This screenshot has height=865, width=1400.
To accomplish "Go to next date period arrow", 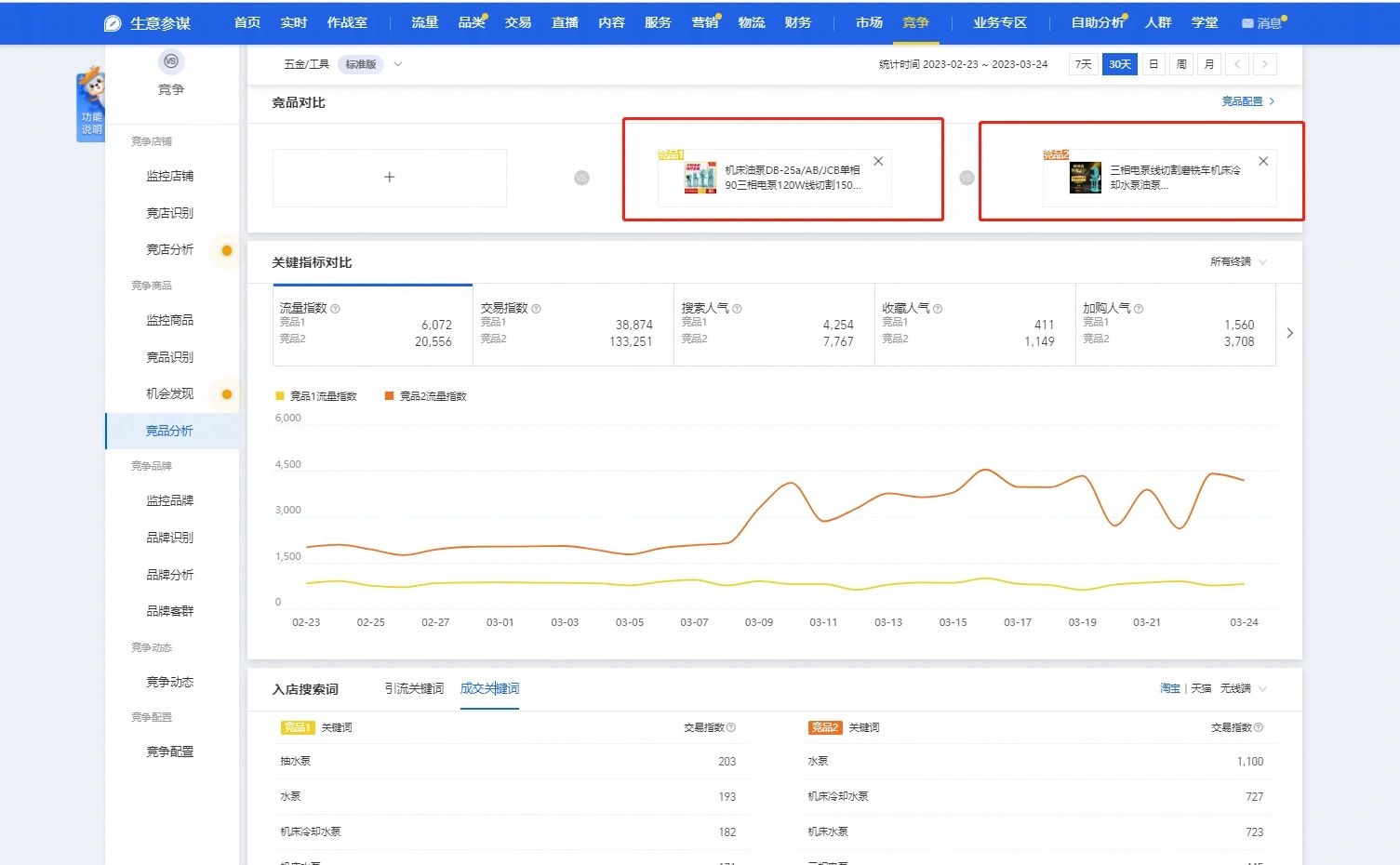I will tap(1264, 64).
